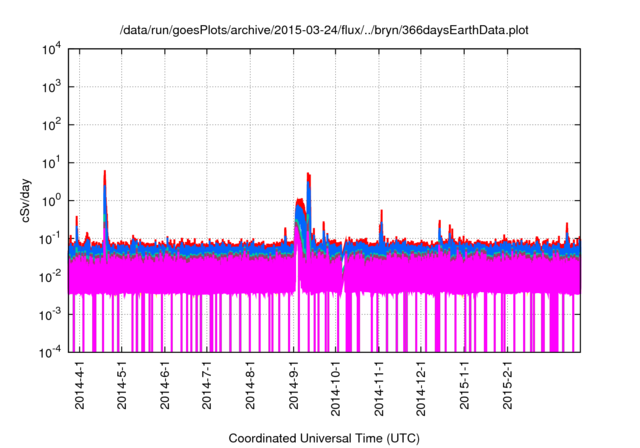The width and height of the screenshot is (640, 448).
Task: Select the 2014-4-1 date tick label
Action: pyautogui.click(x=79, y=386)
